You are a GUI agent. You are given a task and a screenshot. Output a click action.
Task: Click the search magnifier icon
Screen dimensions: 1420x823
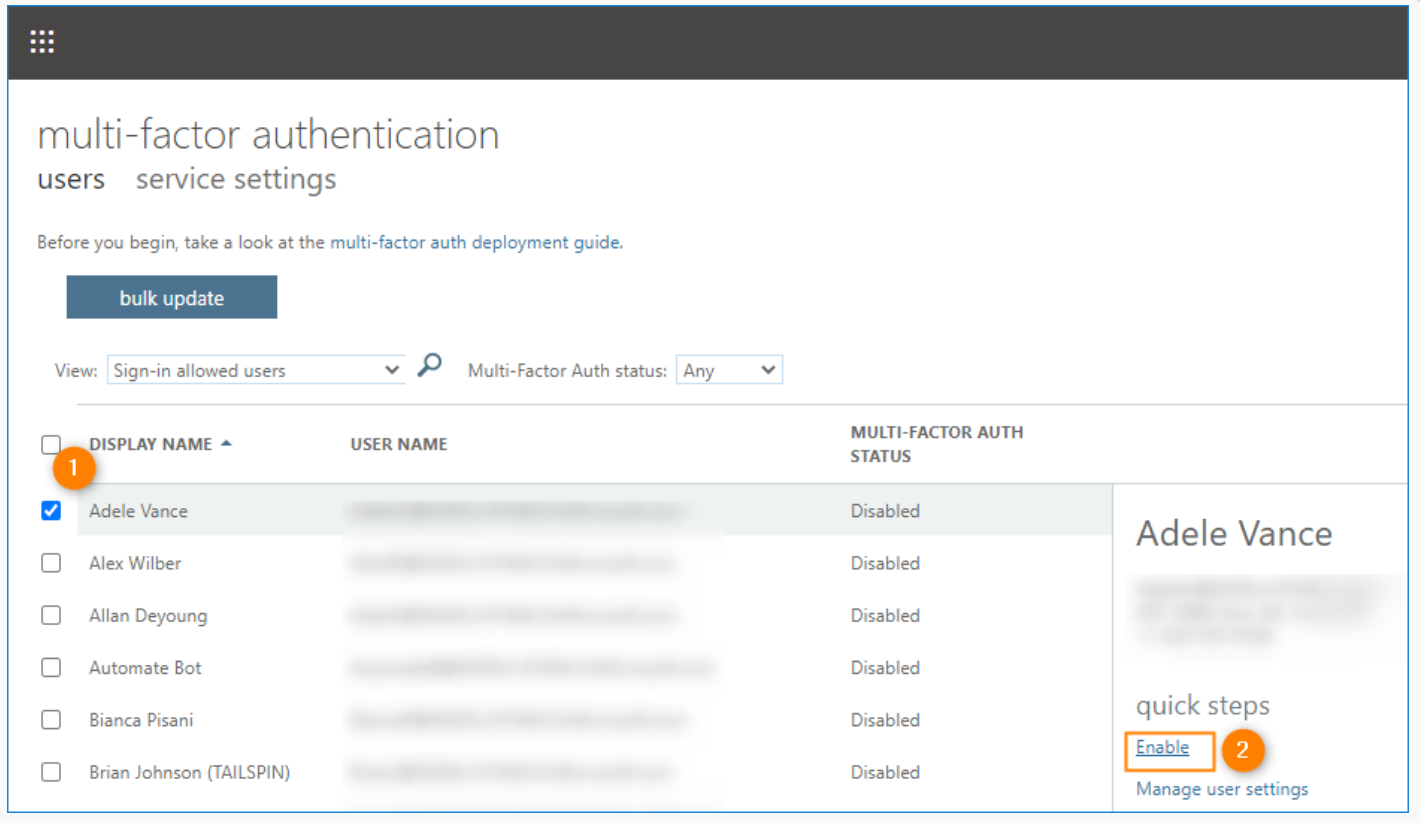click(429, 366)
